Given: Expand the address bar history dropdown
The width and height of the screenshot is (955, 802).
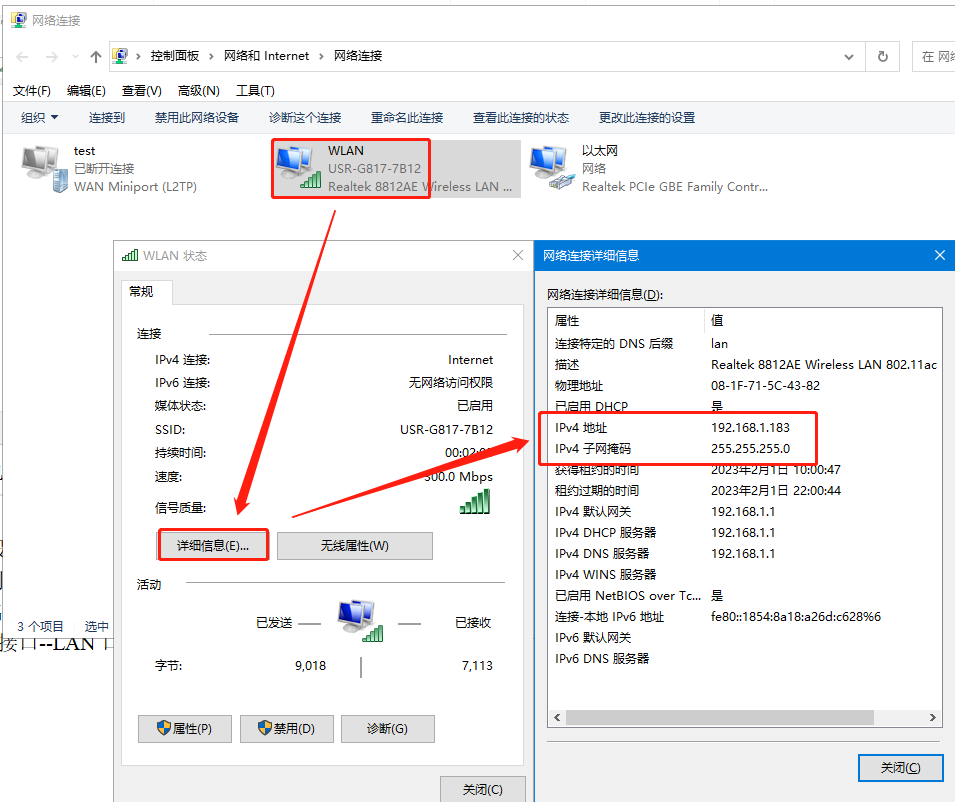Looking at the screenshot, I should point(849,57).
